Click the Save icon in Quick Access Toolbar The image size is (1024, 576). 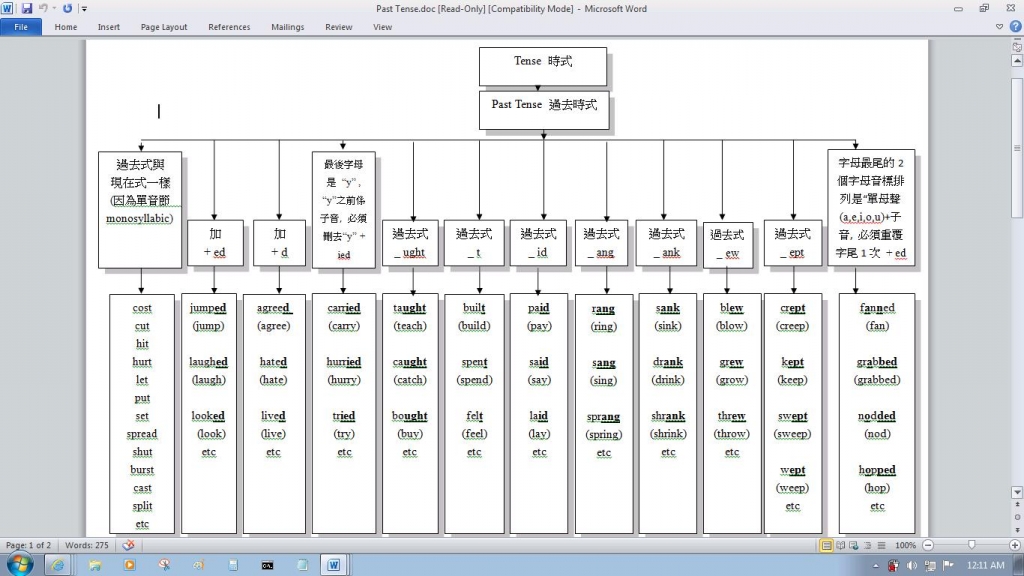pos(26,9)
